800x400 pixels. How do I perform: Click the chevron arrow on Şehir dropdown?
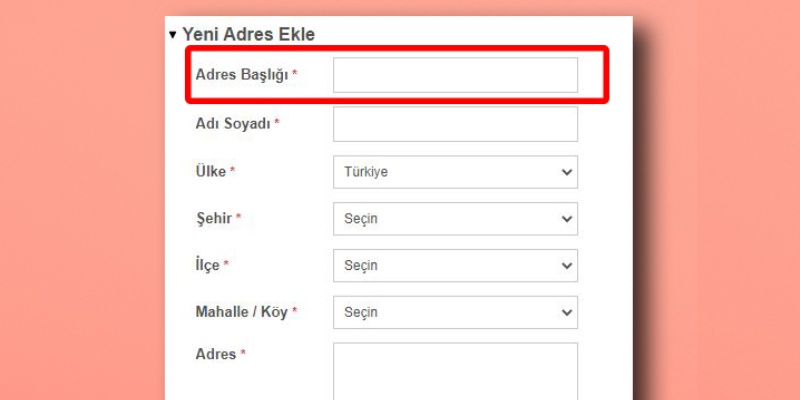(567, 219)
